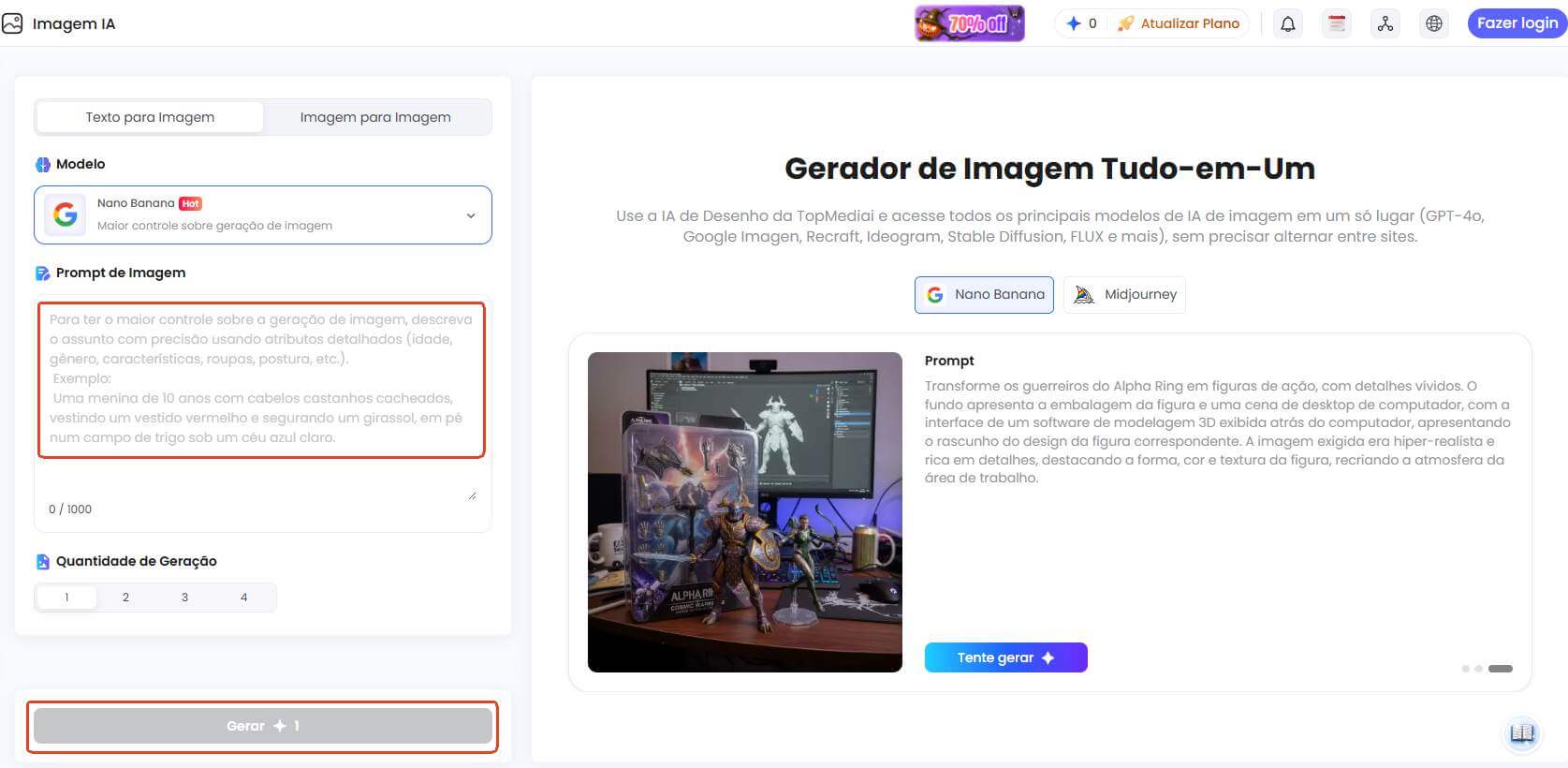Click the '0 / 1000' character counter
This screenshot has height=768, width=1568.
click(x=70, y=510)
